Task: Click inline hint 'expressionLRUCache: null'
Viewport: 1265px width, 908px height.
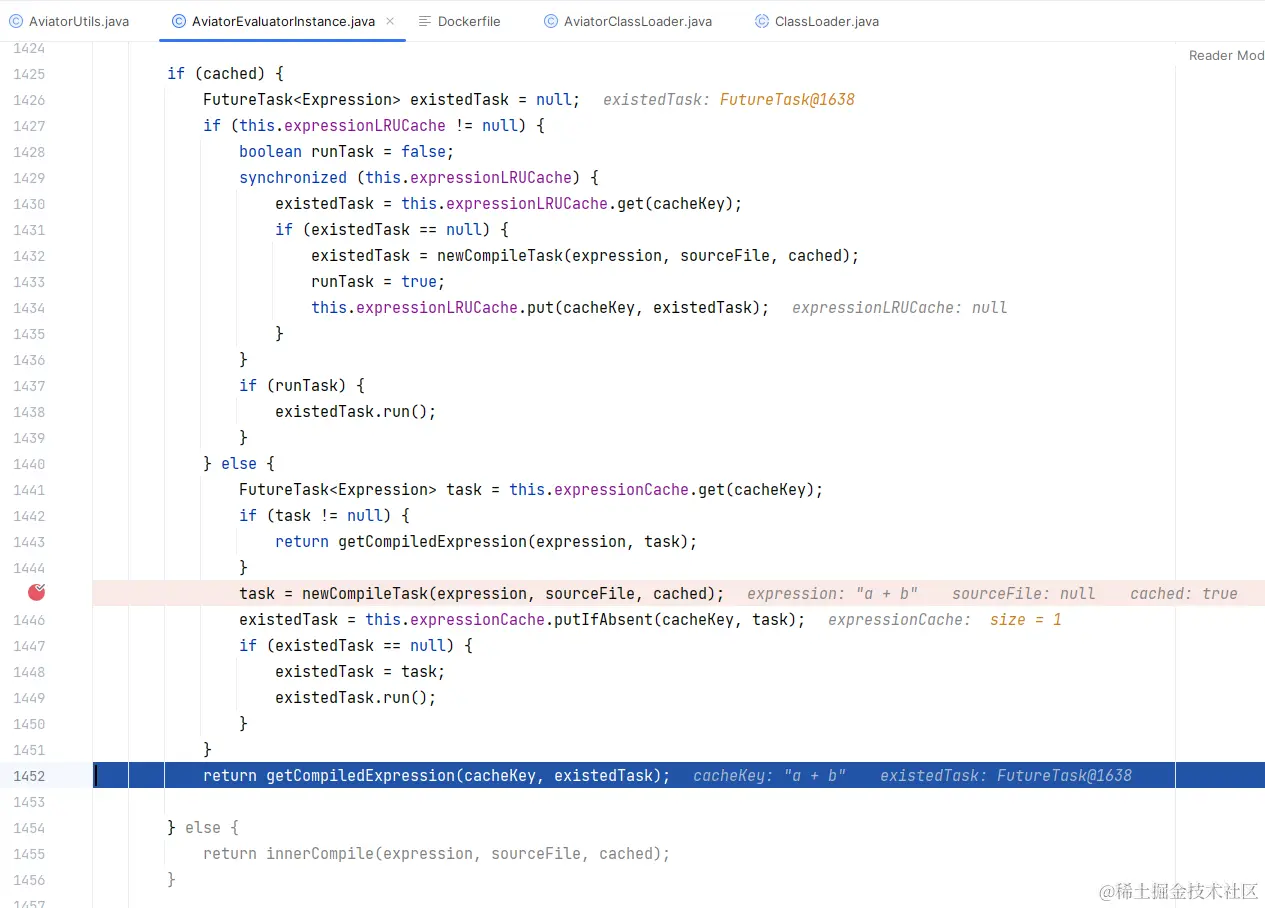Action: (899, 308)
